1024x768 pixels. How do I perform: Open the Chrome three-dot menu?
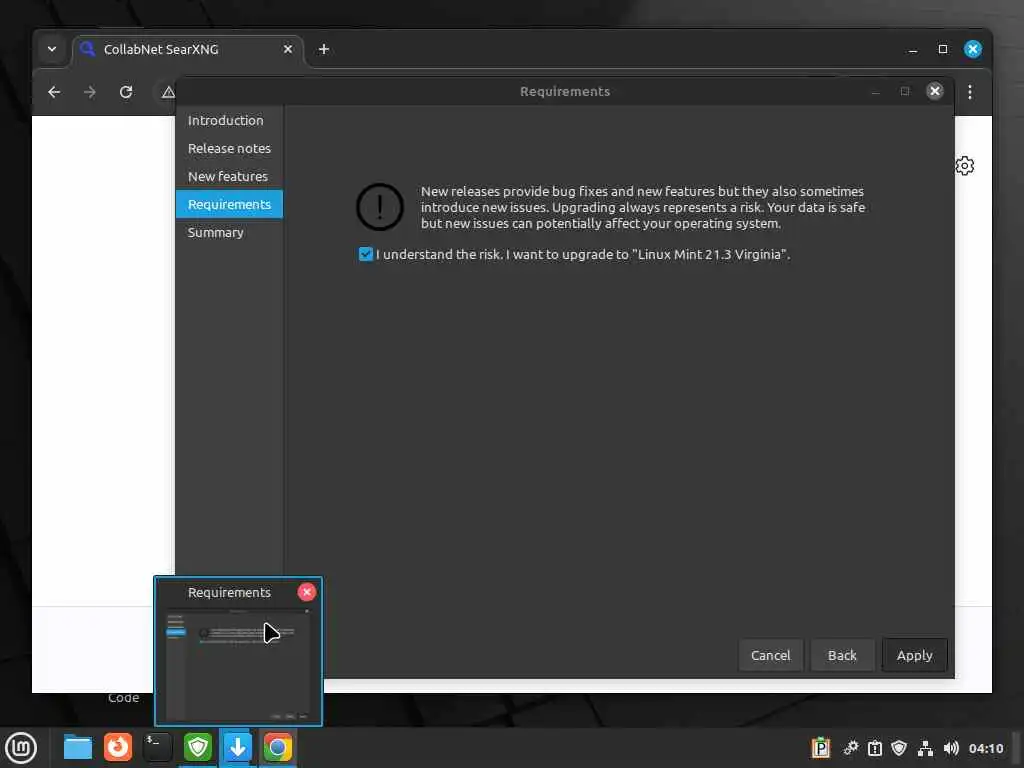point(970,92)
